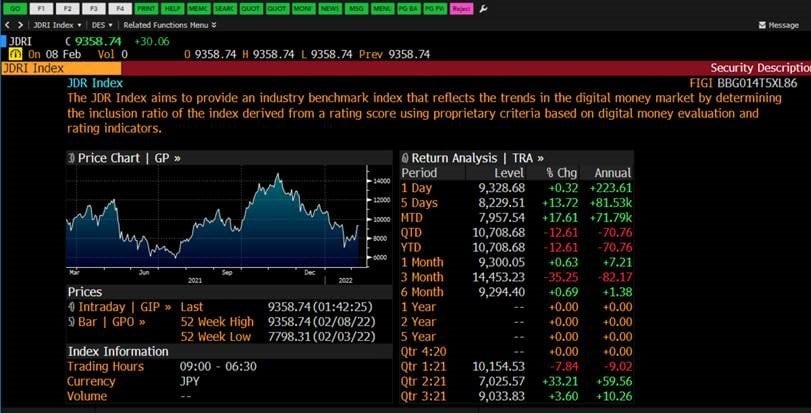Click the F3 function key
The image size is (811, 413).
(x=94, y=9)
